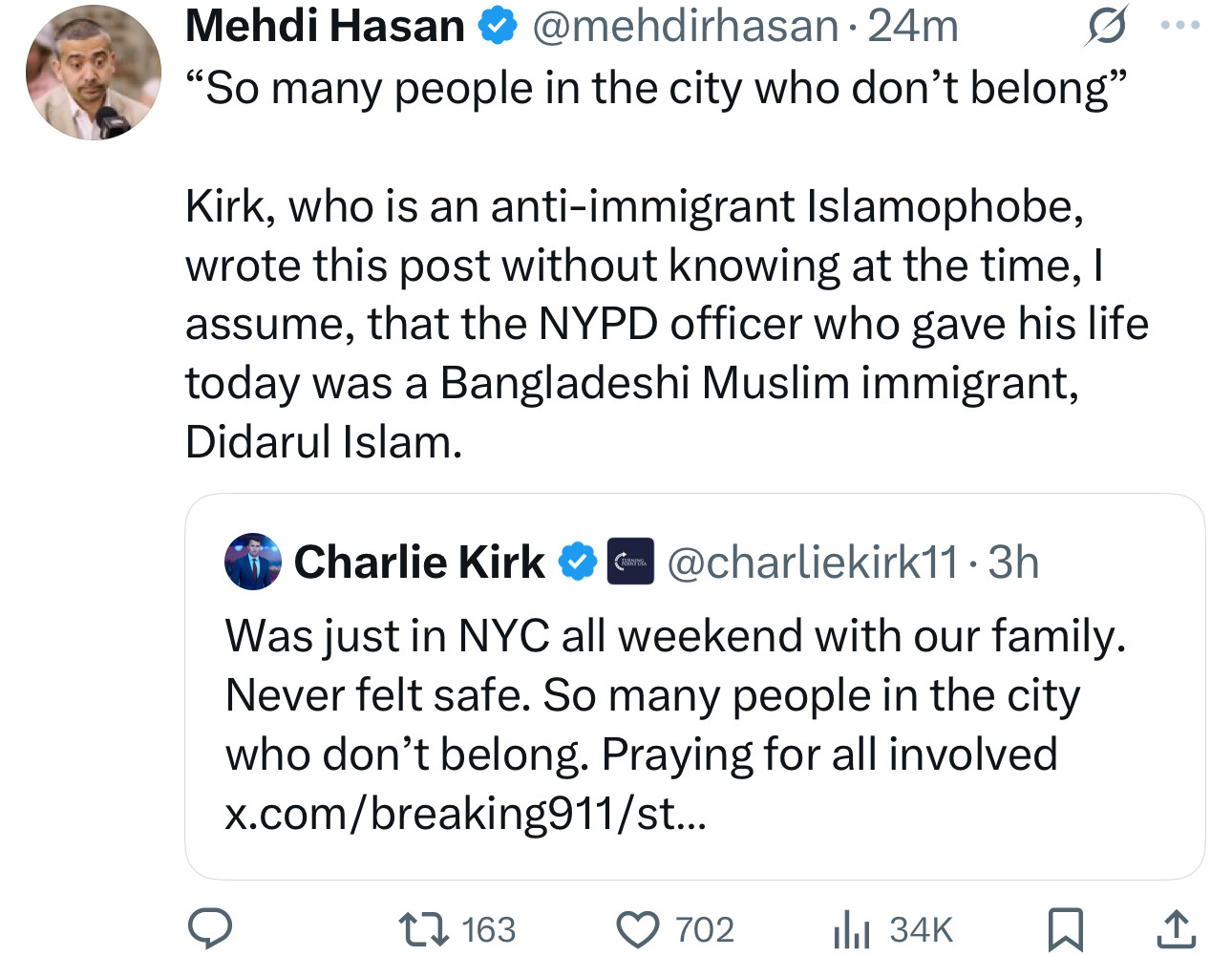Viewport: 1232px width, 956px height.
Task: Open the Mehdi Hasan display name
Action: coord(326,26)
